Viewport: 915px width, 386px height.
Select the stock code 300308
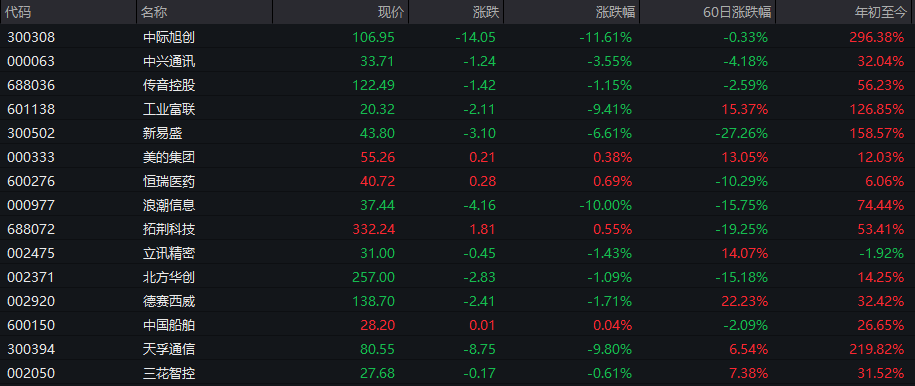tap(31, 37)
